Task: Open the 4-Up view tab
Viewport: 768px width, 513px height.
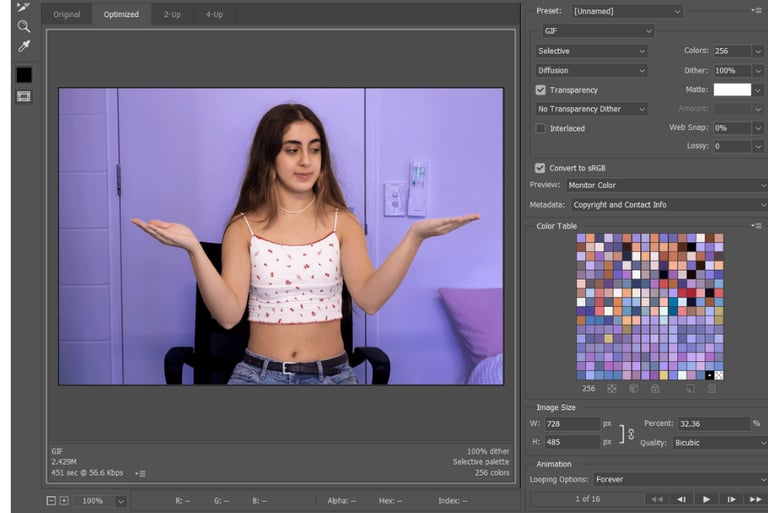Action: [x=214, y=15]
